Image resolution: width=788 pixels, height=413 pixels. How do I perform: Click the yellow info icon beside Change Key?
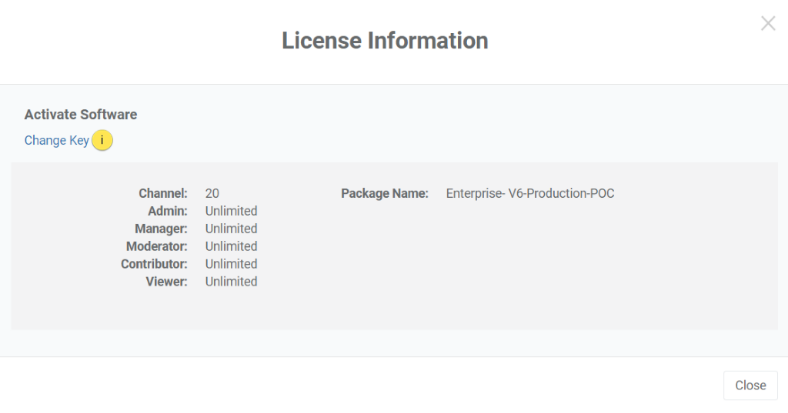102,141
